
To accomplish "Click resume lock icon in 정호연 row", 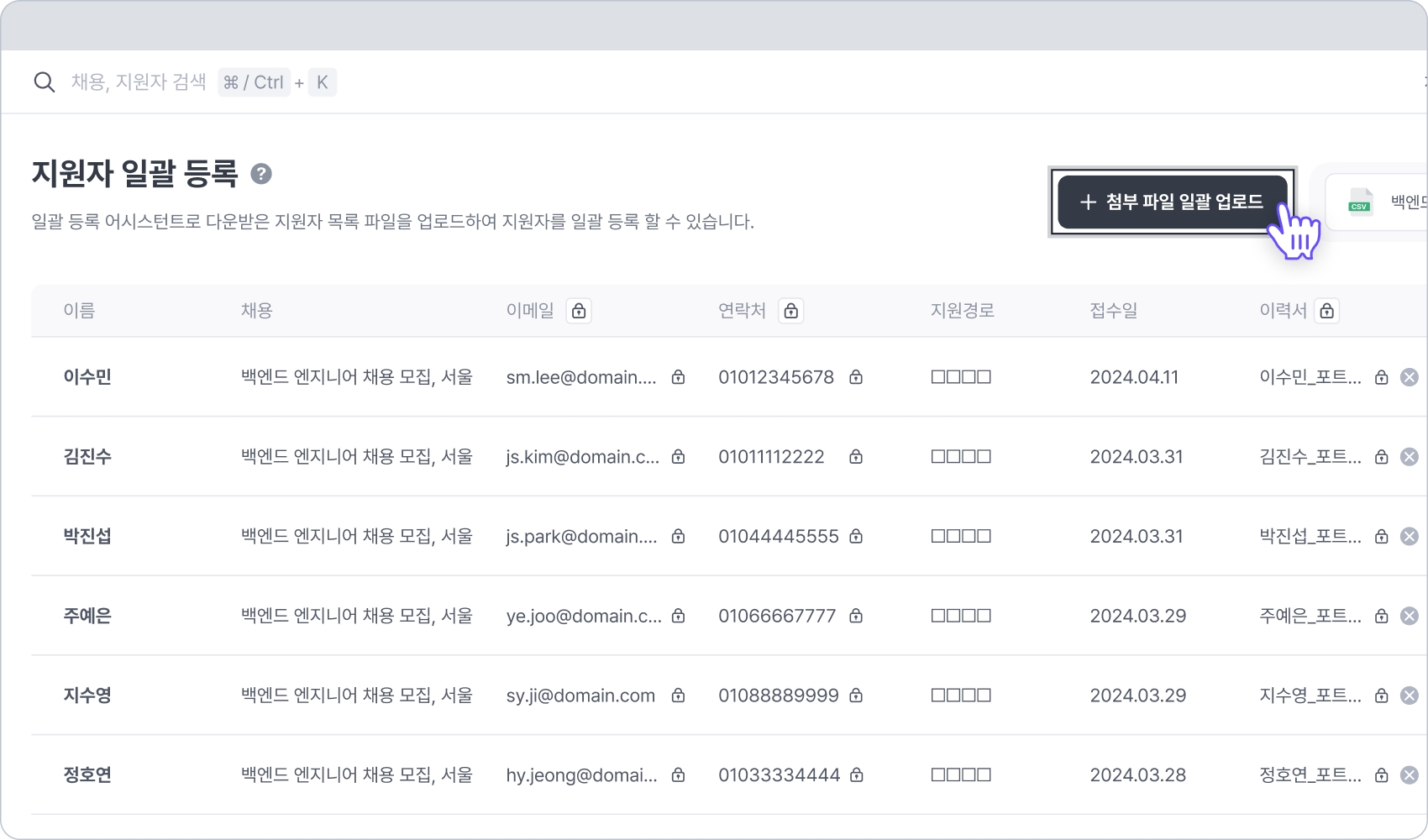I will click(1381, 774).
